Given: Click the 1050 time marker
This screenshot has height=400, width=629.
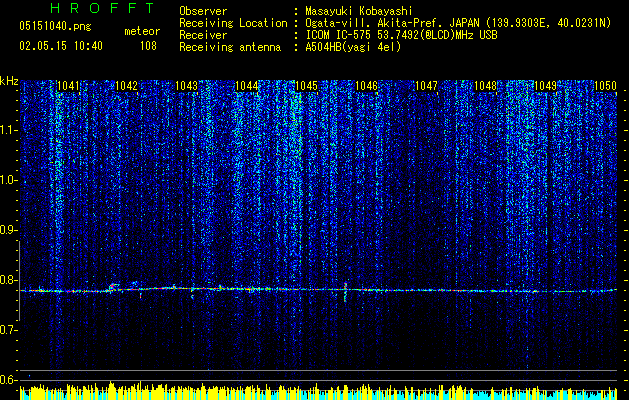Looking at the screenshot, I should tap(605, 86).
